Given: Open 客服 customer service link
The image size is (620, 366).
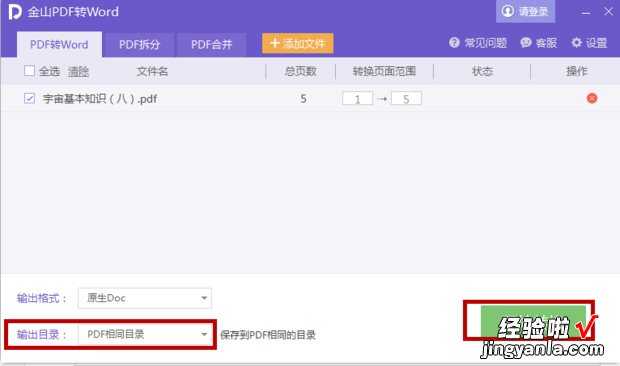Looking at the screenshot, I should click(539, 43).
